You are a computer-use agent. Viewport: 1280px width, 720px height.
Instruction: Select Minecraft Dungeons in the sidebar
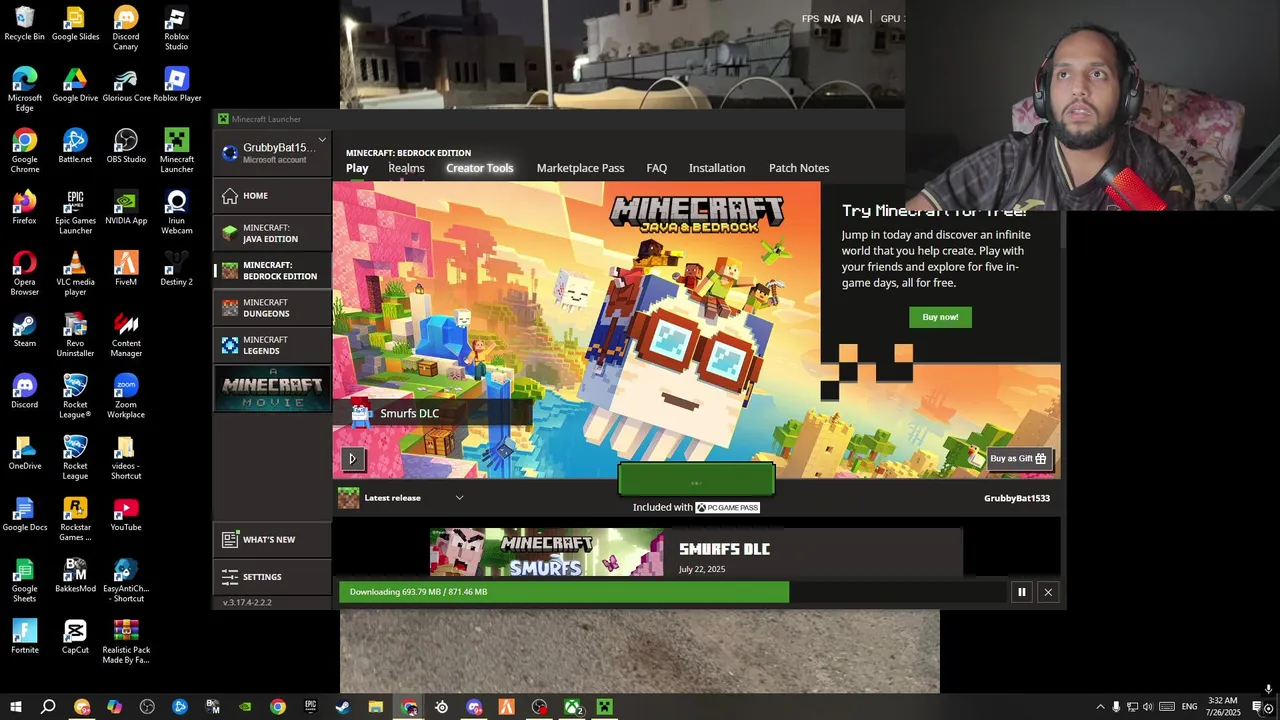tap(272, 308)
